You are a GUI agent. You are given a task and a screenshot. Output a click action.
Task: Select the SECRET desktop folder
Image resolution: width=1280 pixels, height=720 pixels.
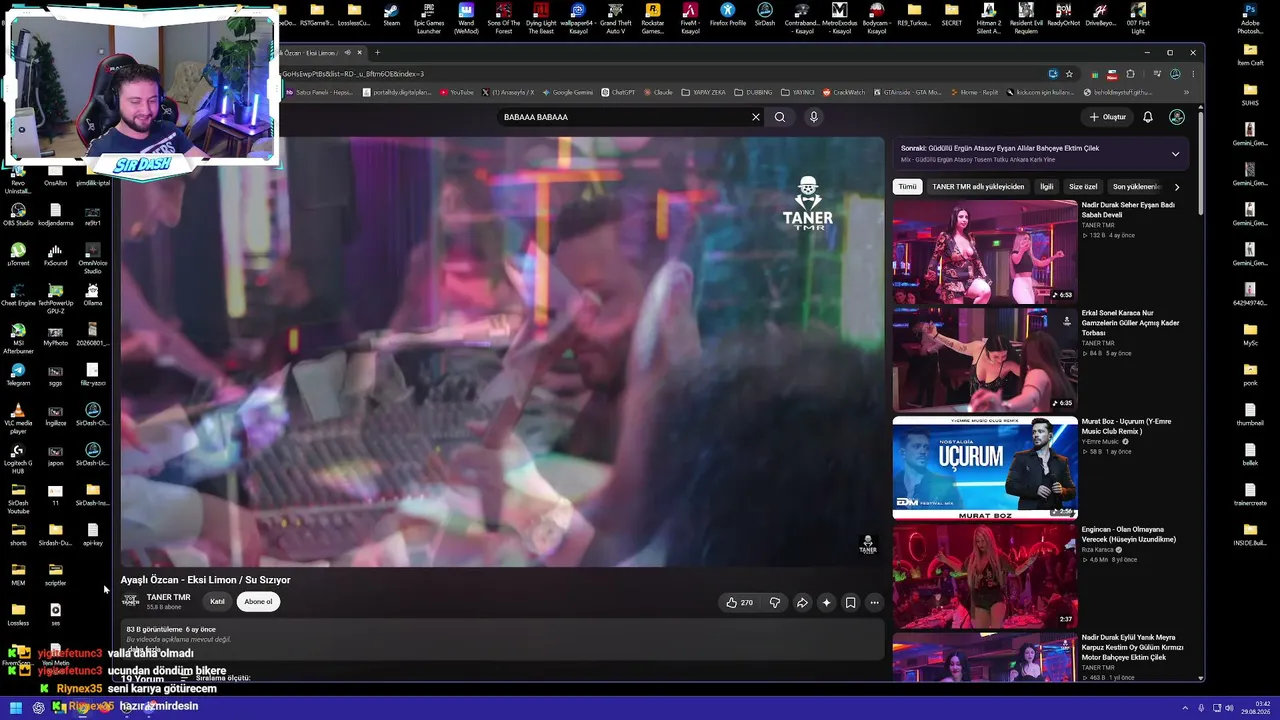pos(952,15)
